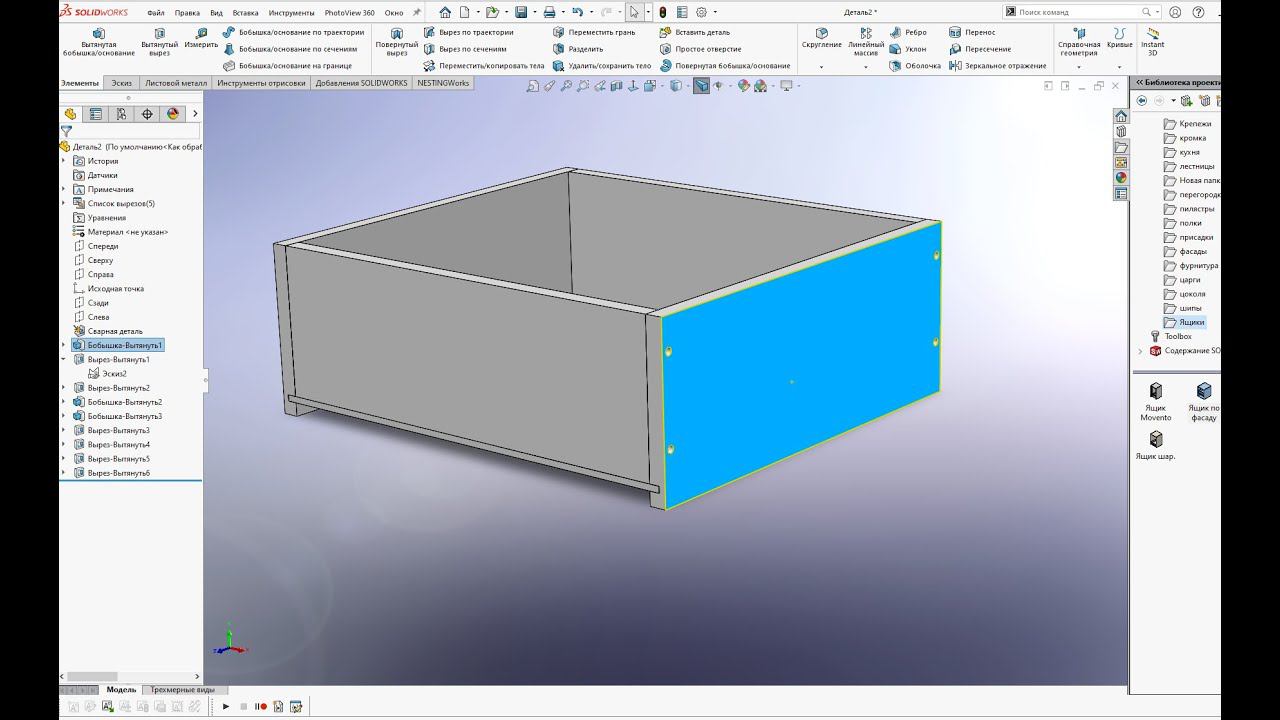Image resolution: width=1280 pixels, height=720 pixels.
Task: Select the Ребро rib tool
Action: 908,32
